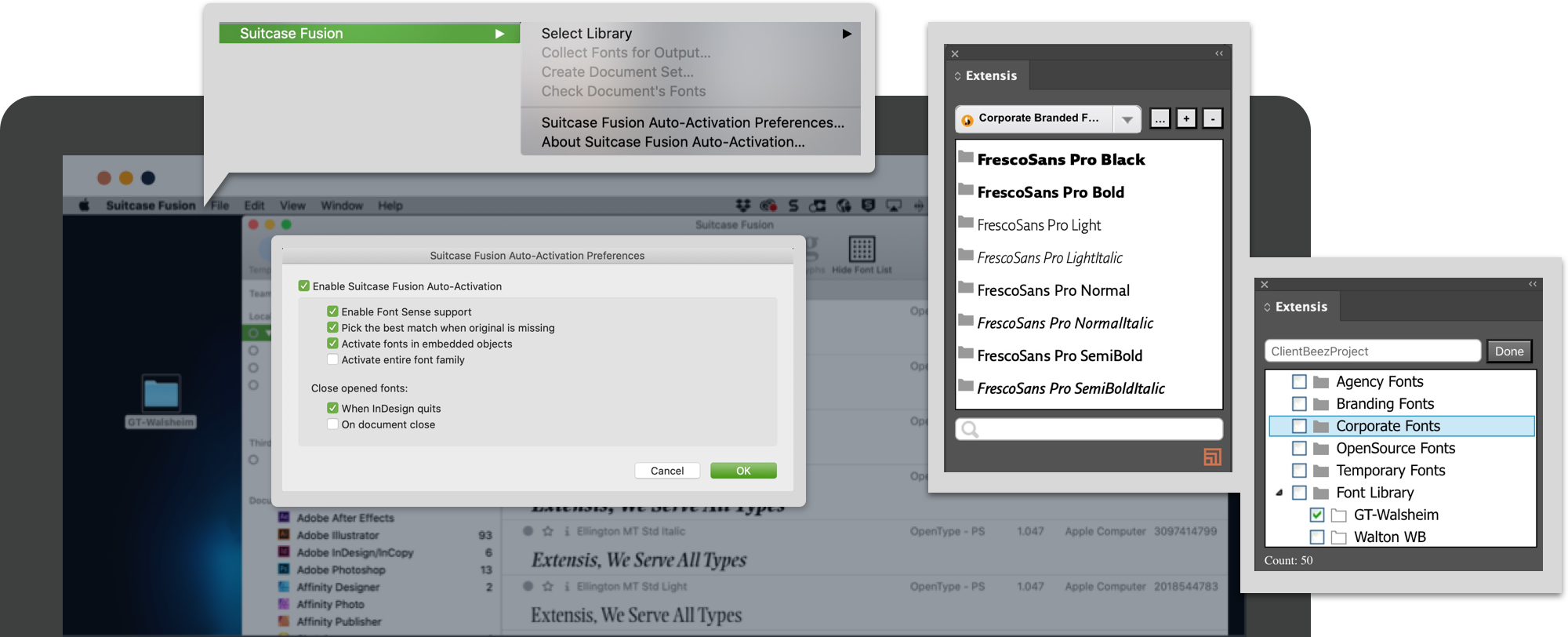Click the Adobe Photoshop app icon
Screen dimensions: 1568x637
point(284,570)
